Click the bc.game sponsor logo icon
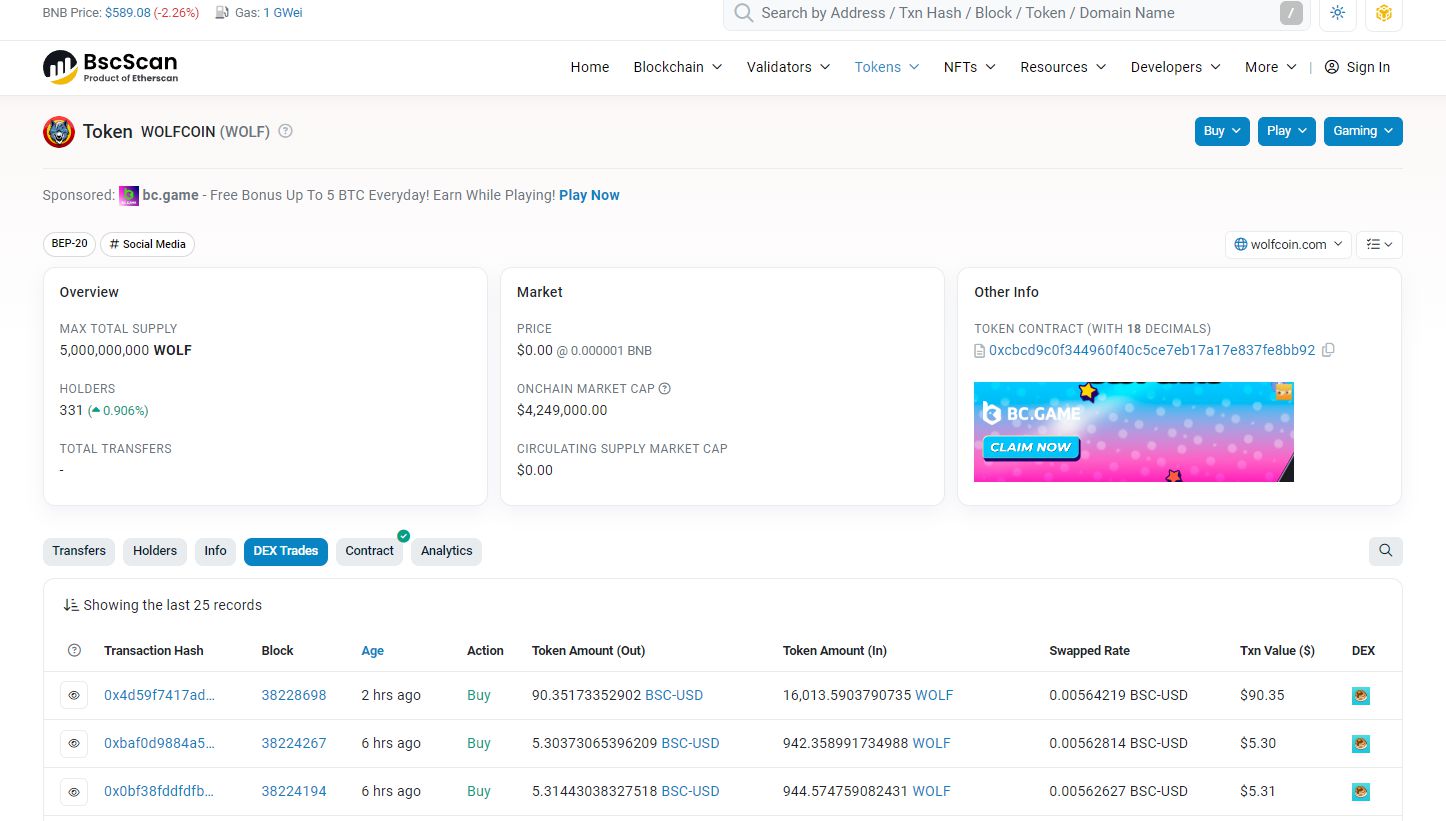Viewport: 1446px width, 821px height. pos(129,196)
